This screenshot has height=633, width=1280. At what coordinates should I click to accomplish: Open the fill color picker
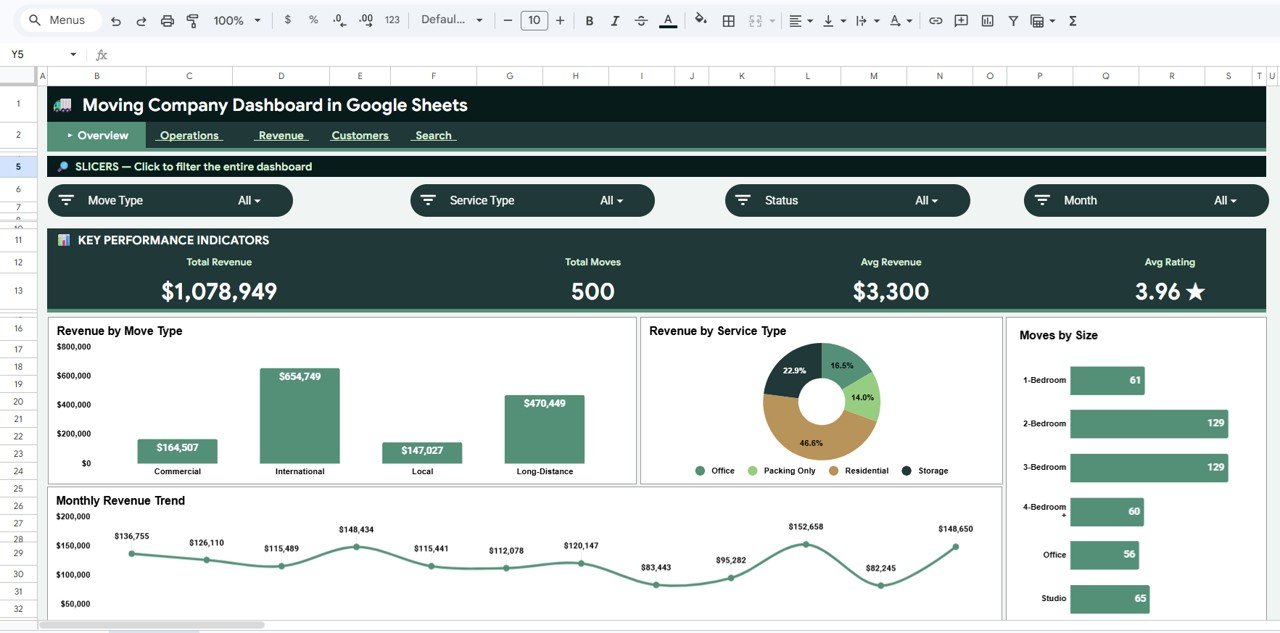point(700,20)
